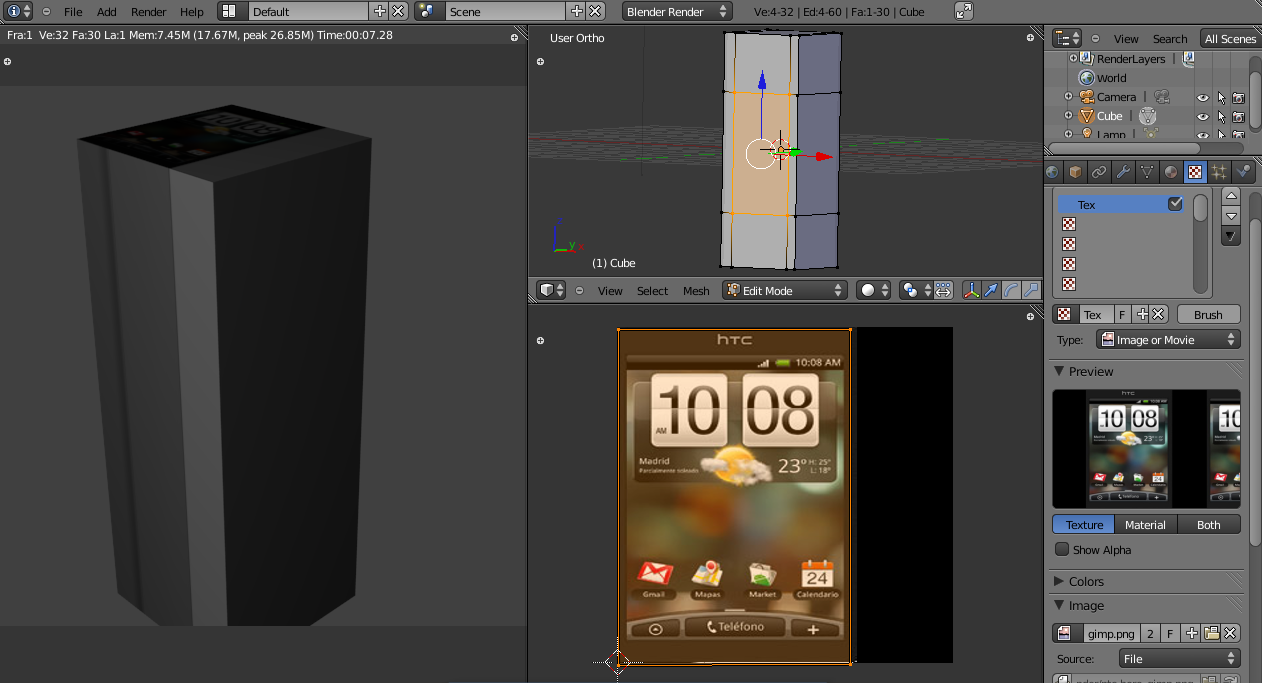
Task: Click the Brush button
Action: coord(1208,314)
